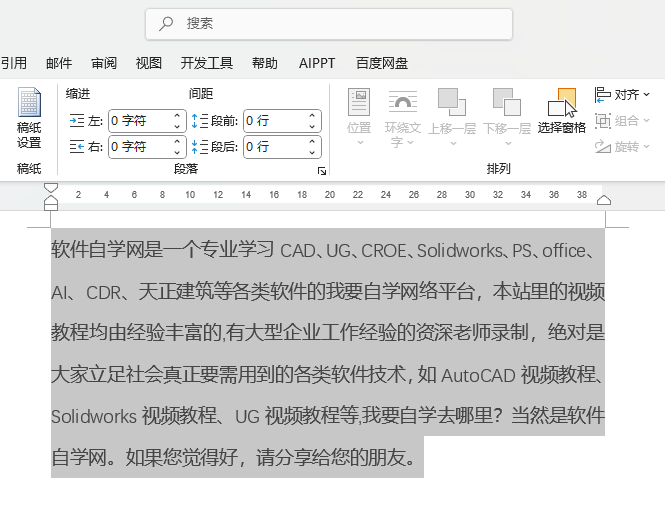This screenshot has width=665, height=522.
Task: Click the 组合 group icon
Action: 603,121
